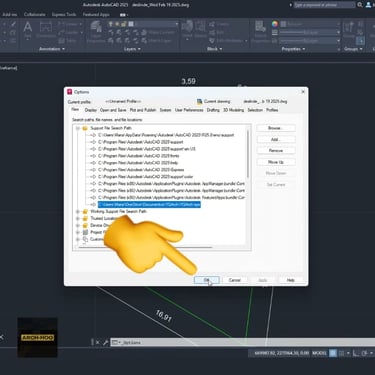Open the Add-ins ribbon tab
The width and height of the screenshot is (375, 375).
pos(10,14)
